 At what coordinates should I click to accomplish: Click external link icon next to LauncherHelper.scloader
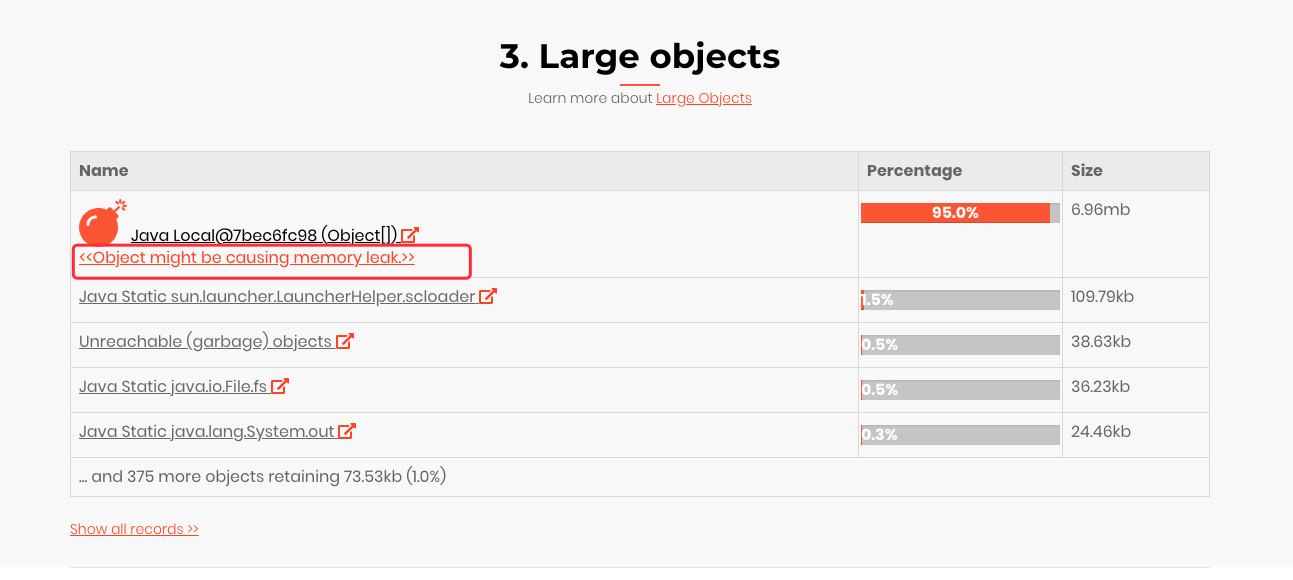tap(488, 296)
